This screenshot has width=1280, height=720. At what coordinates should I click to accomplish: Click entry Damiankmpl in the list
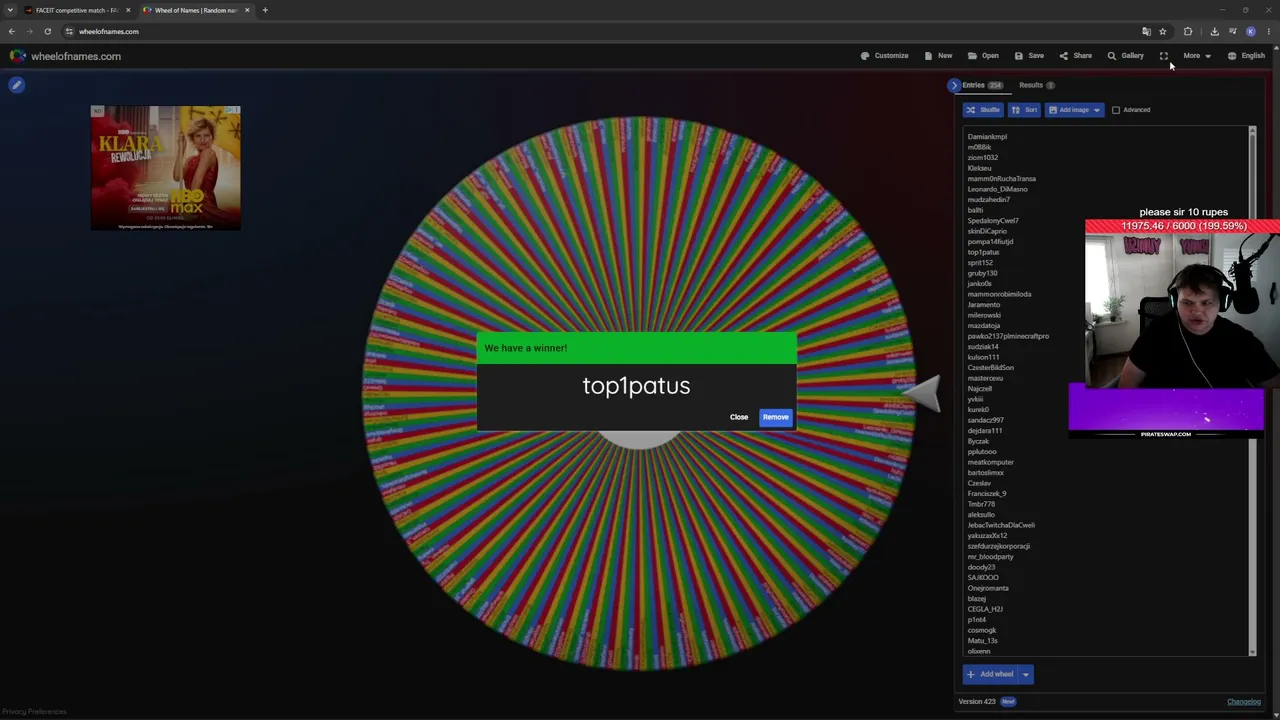tap(987, 137)
